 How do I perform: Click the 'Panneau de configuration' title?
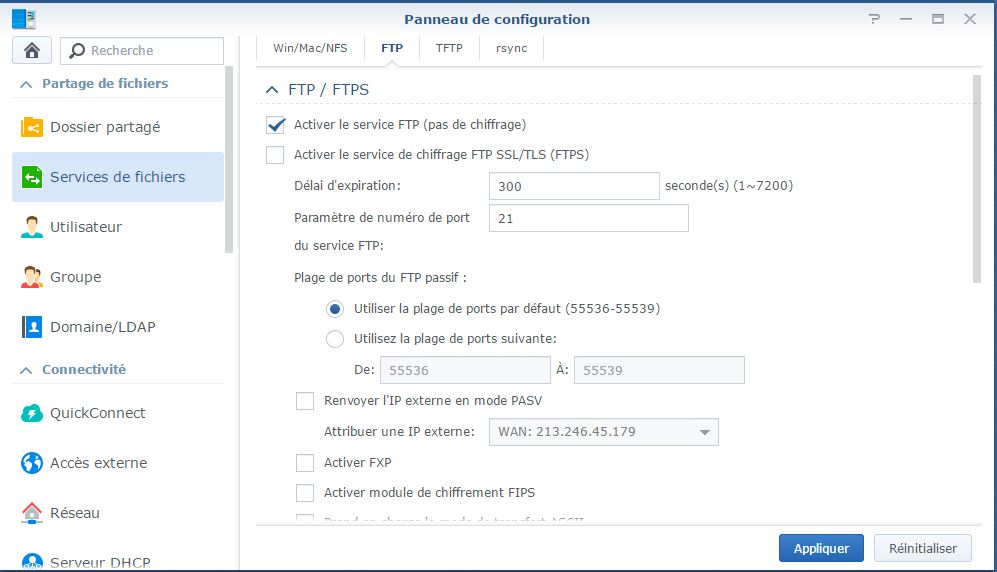pyautogui.click(x=497, y=19)
